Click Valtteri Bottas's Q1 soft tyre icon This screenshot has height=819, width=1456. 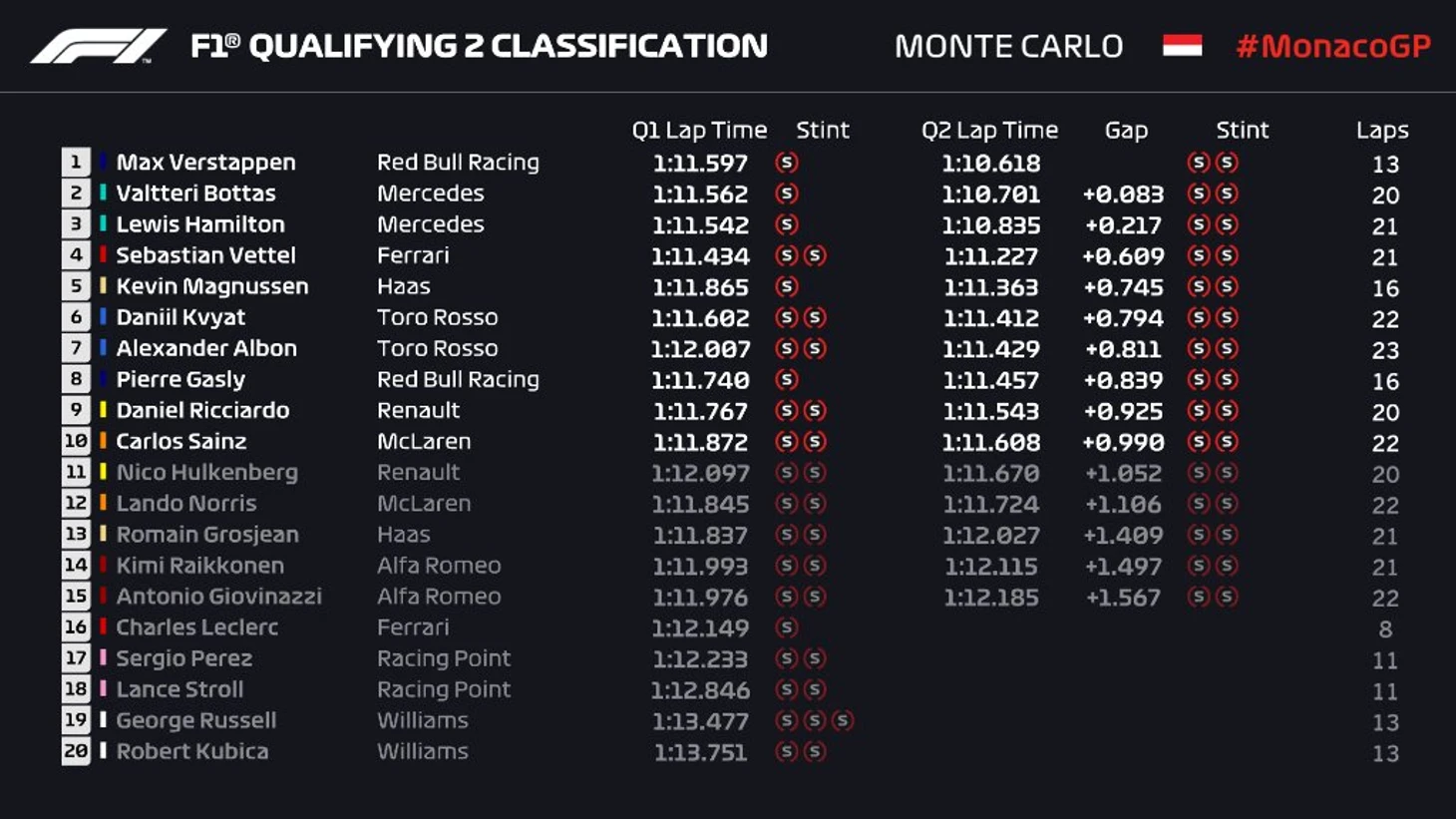pyautogui.click(x=786, y=194)
